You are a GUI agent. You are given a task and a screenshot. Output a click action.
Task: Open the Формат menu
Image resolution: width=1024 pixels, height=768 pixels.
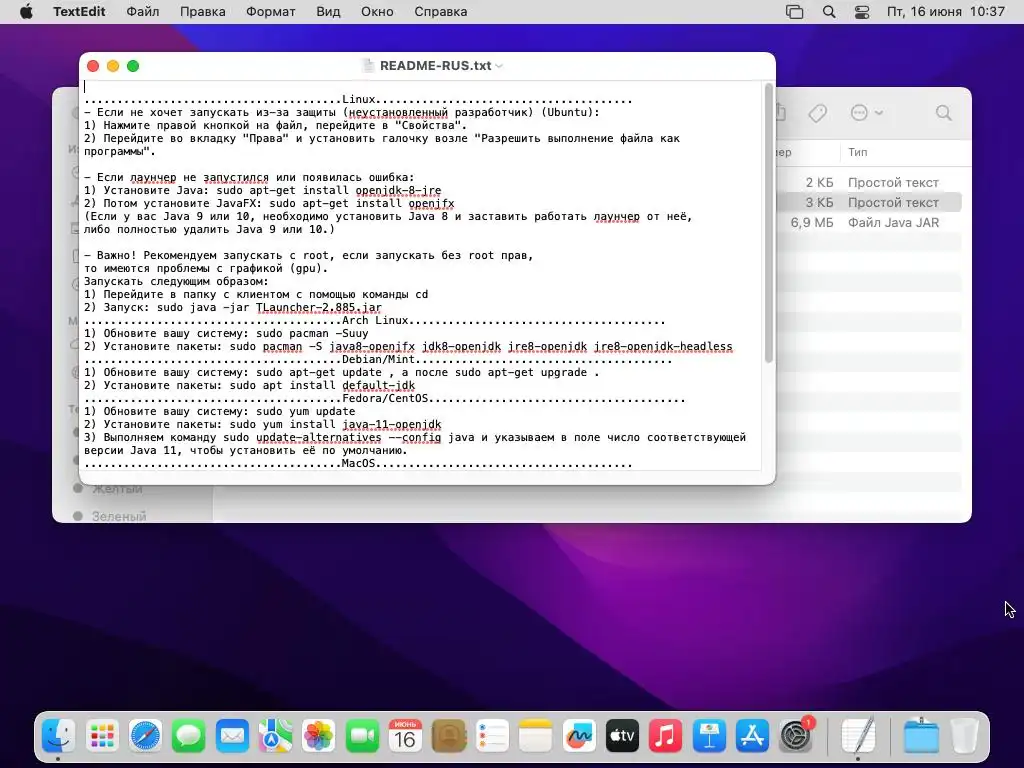(270, 12)
